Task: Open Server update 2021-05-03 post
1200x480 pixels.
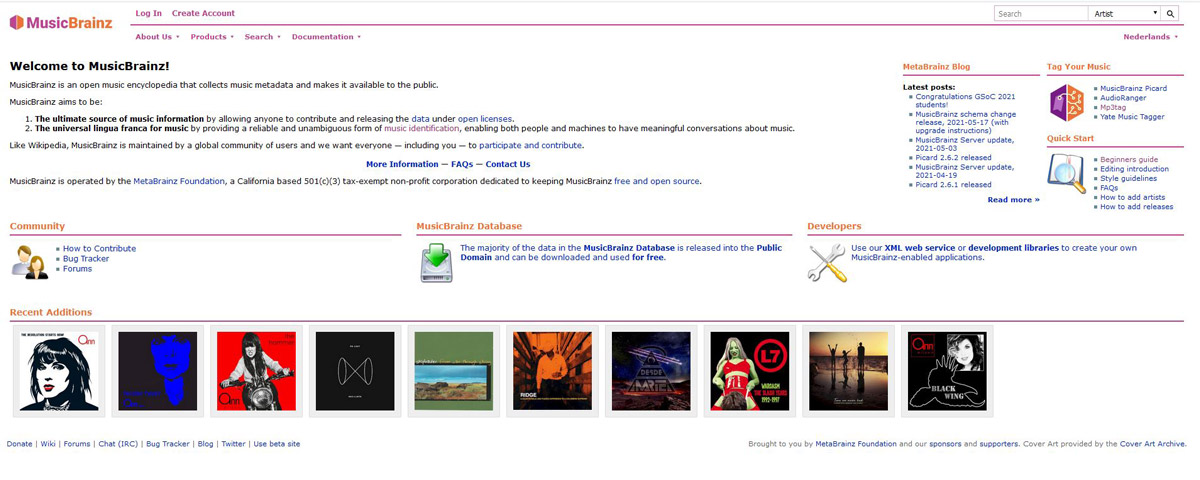Action: [x=965, y=145]
